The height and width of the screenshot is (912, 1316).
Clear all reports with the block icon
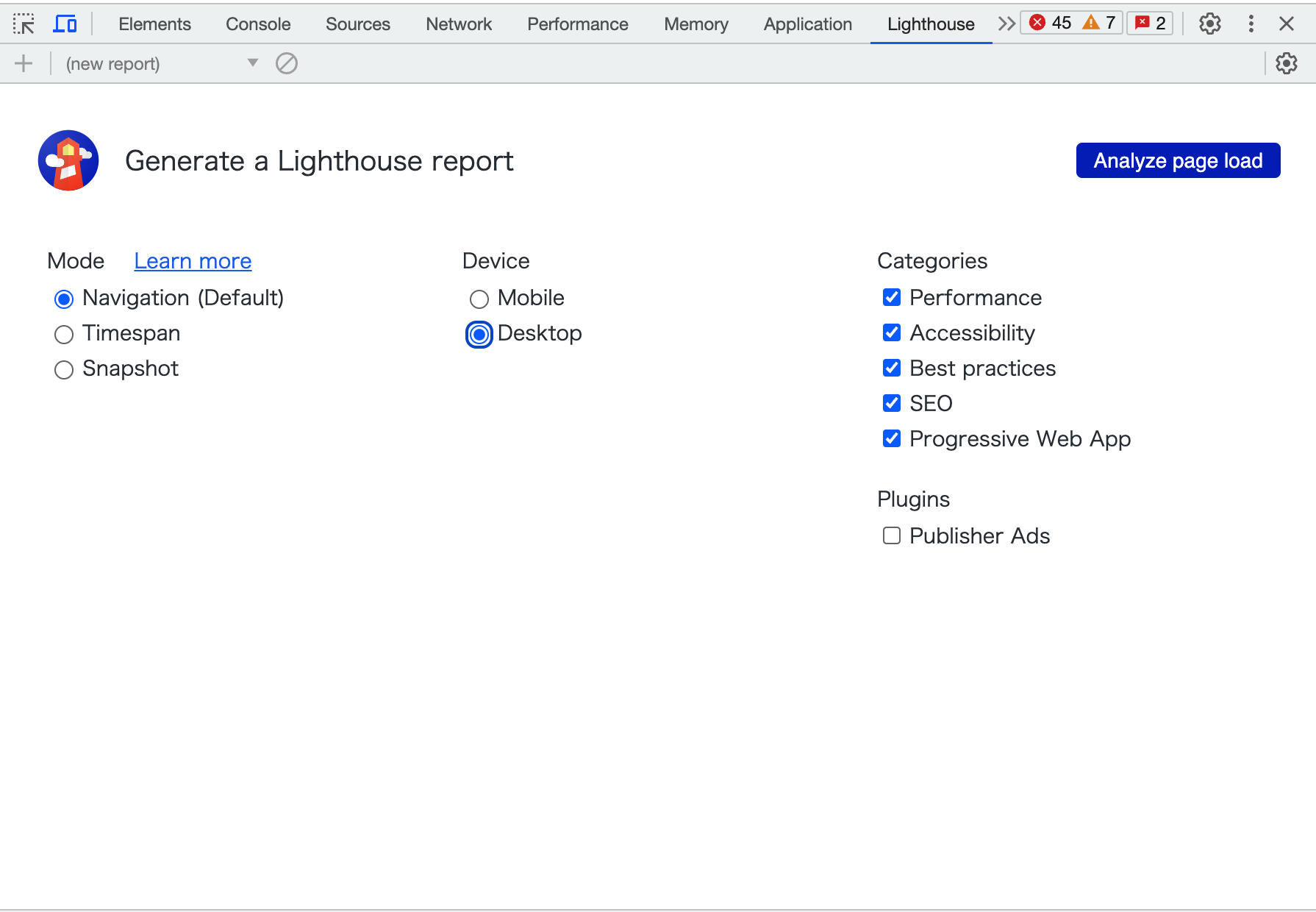pos(287,63)
